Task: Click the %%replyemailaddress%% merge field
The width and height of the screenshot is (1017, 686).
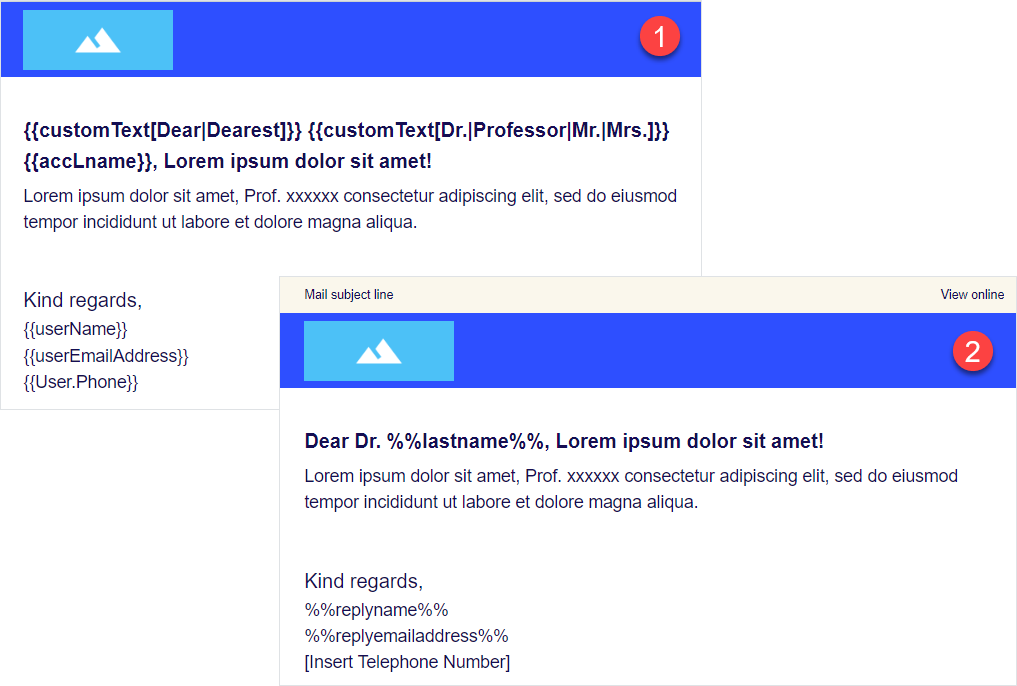Action: point(406,636)
